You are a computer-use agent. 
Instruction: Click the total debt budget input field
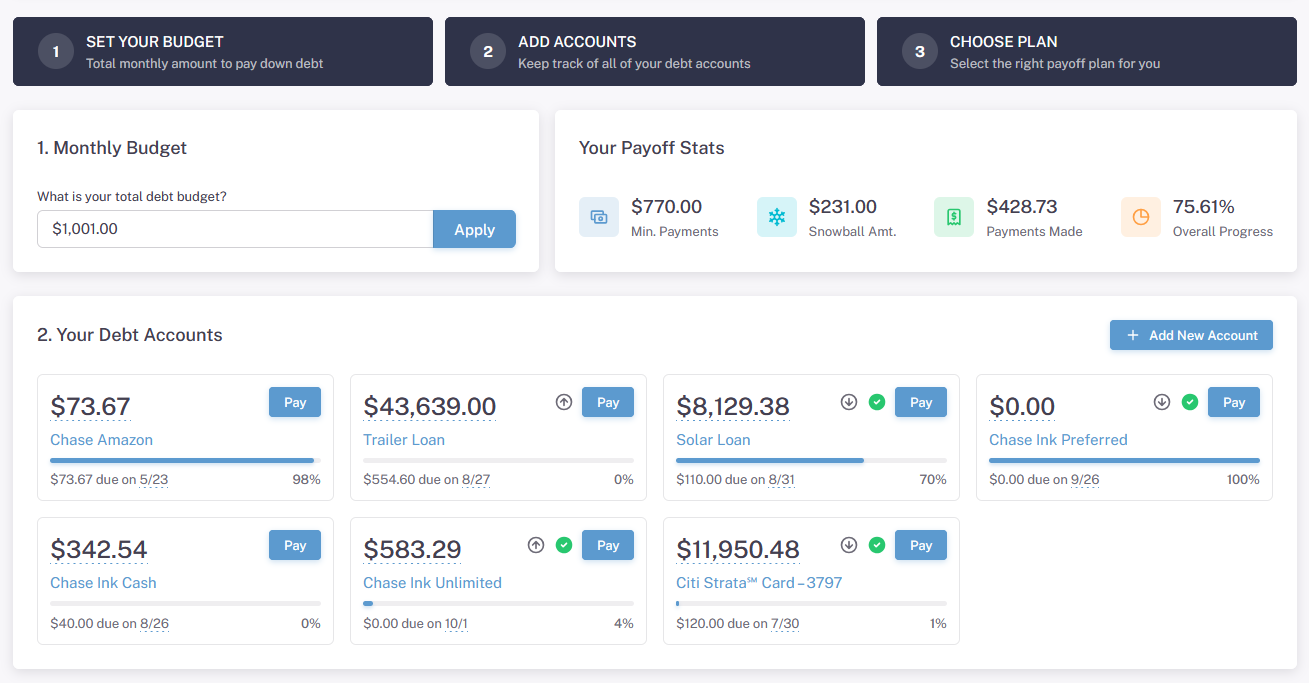(235, 229)
